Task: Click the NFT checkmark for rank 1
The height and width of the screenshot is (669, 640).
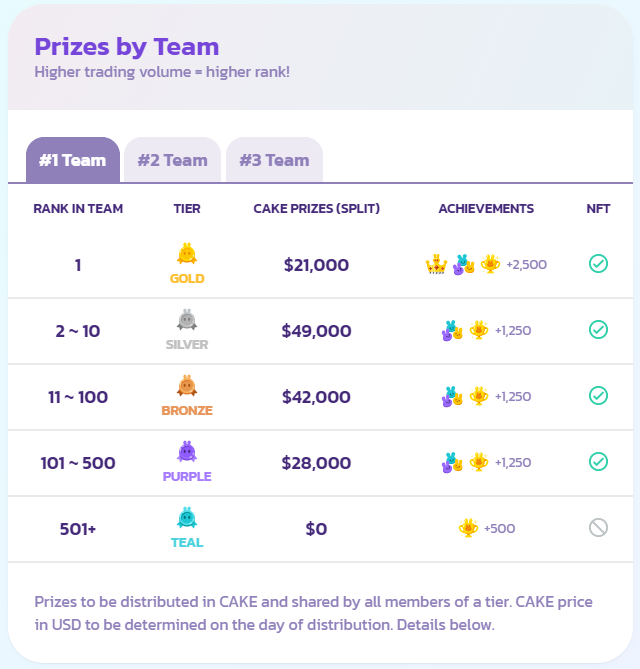Action: click(x=598, y=264)
